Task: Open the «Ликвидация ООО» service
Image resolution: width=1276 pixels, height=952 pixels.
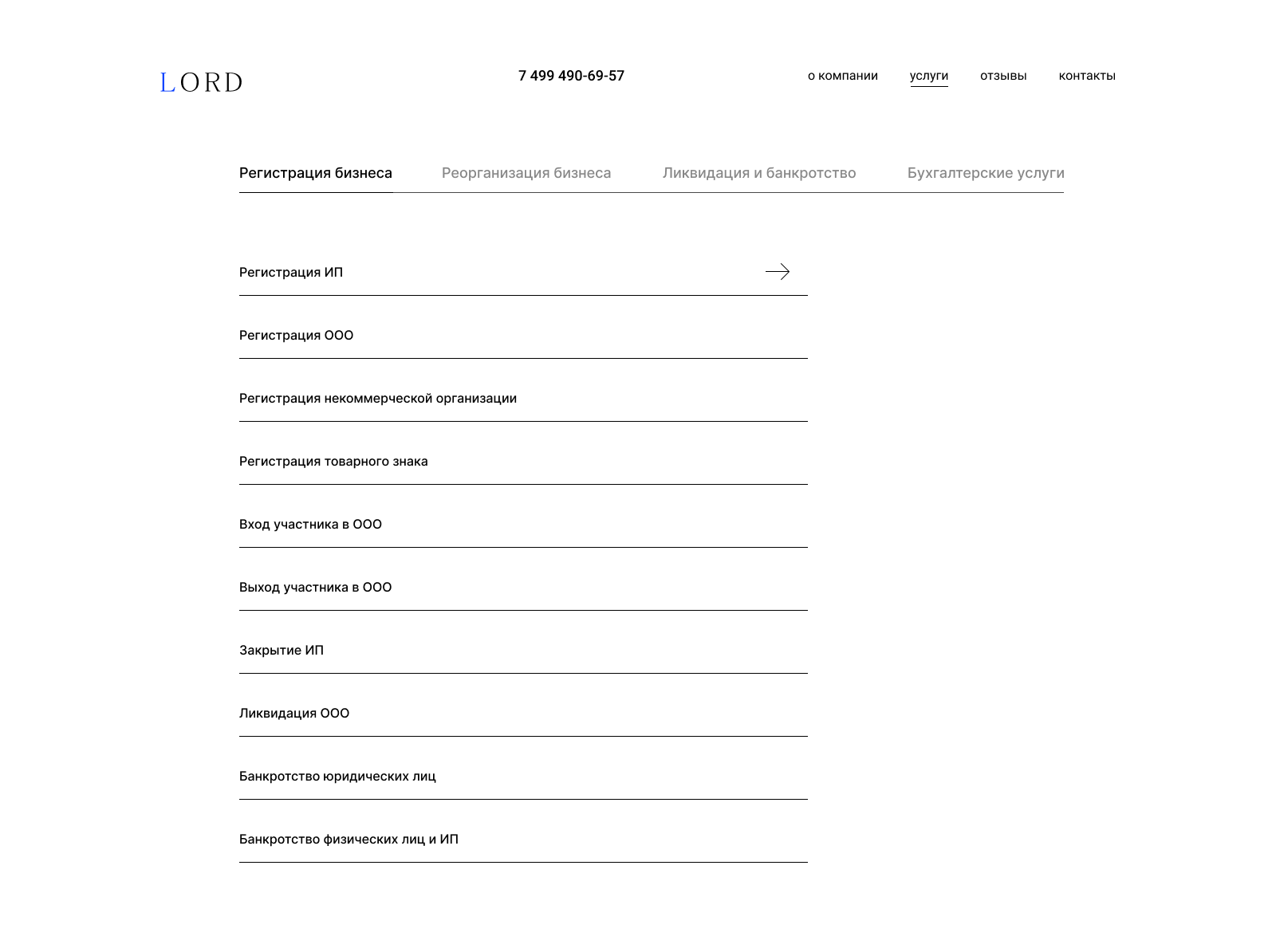Action: point(523,713)
